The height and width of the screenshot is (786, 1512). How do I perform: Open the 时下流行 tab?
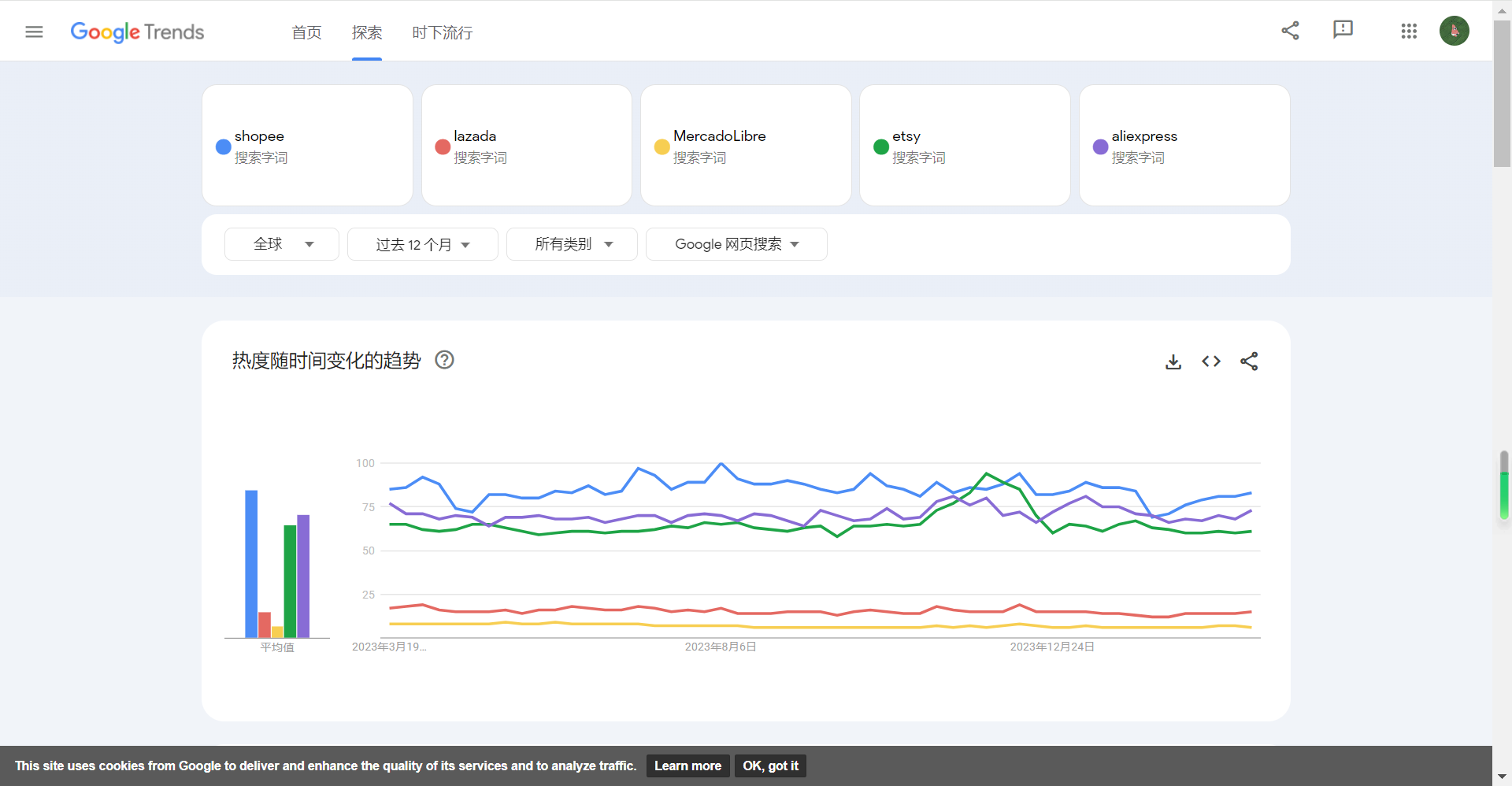point(442,33)
